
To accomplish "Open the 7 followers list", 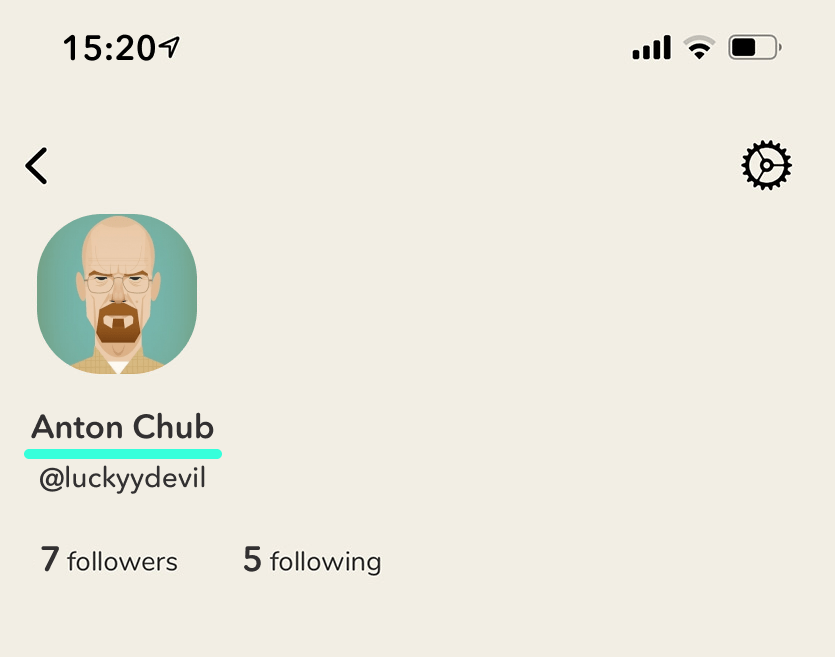I will tap(109, 560).
